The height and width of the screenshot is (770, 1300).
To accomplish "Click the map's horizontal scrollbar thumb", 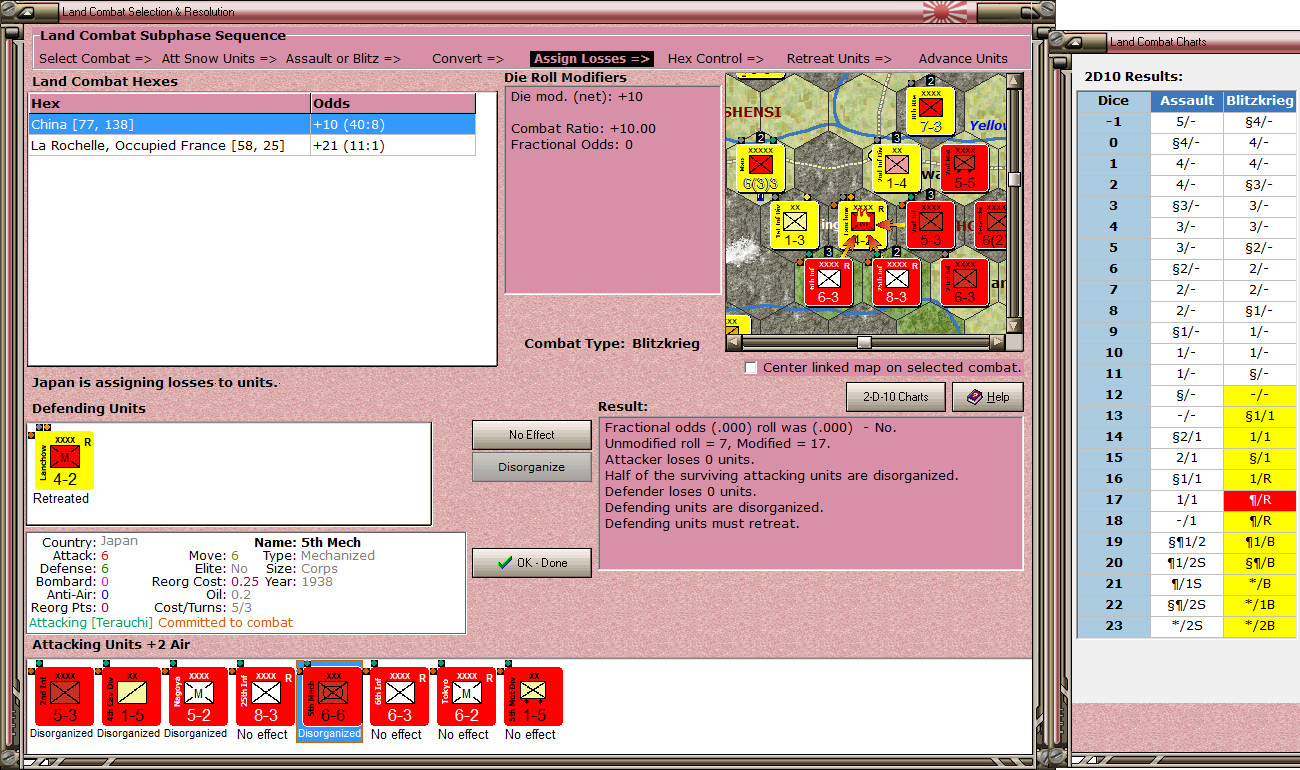I will pos(864,342).
